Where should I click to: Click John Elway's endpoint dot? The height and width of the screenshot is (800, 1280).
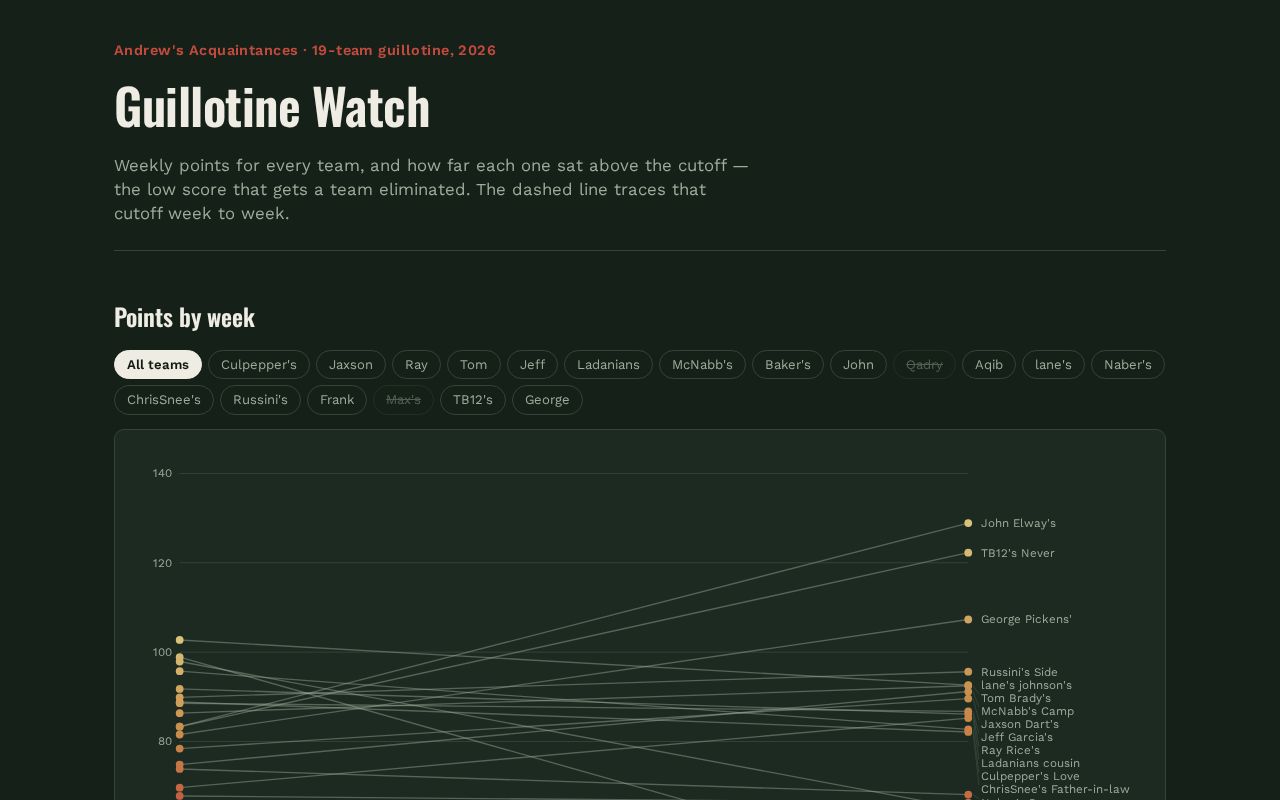pos(968,523)
